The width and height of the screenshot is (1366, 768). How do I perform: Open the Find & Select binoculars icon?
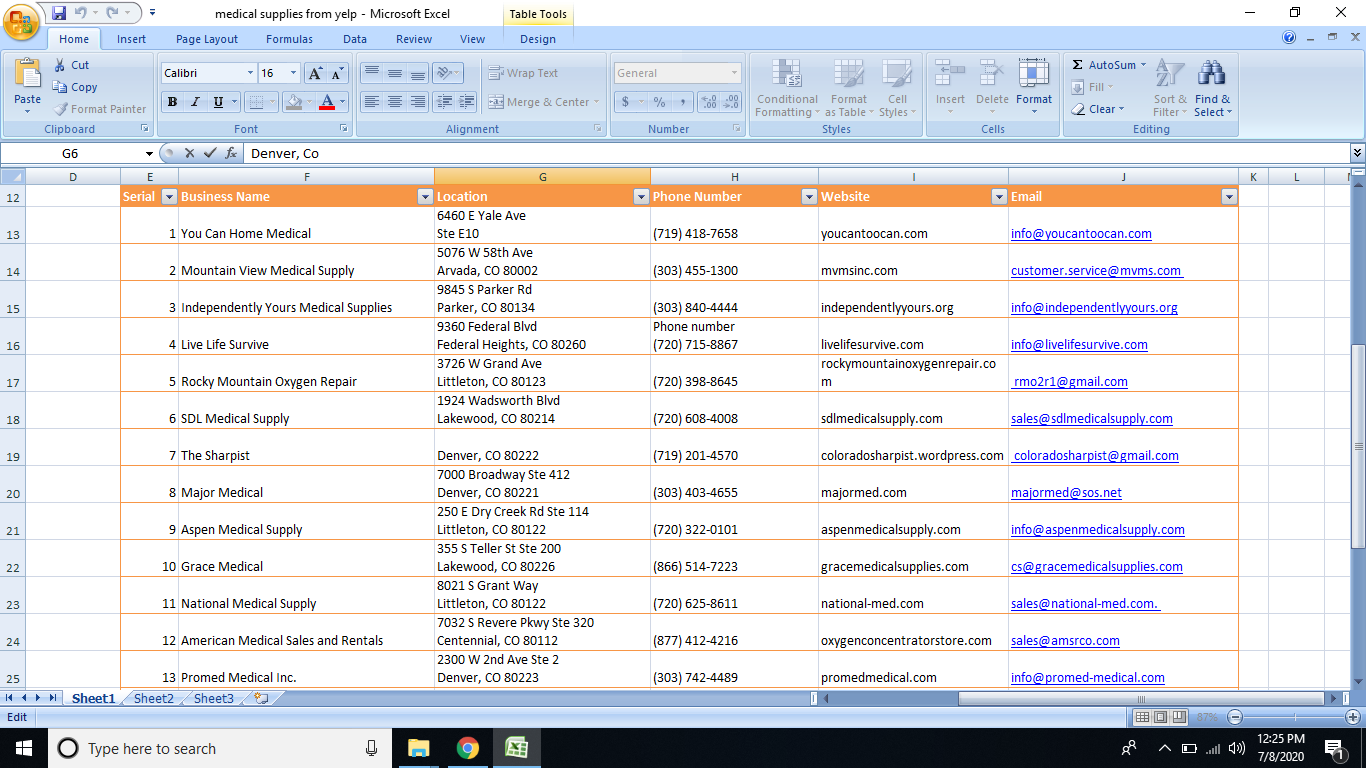1212,74
